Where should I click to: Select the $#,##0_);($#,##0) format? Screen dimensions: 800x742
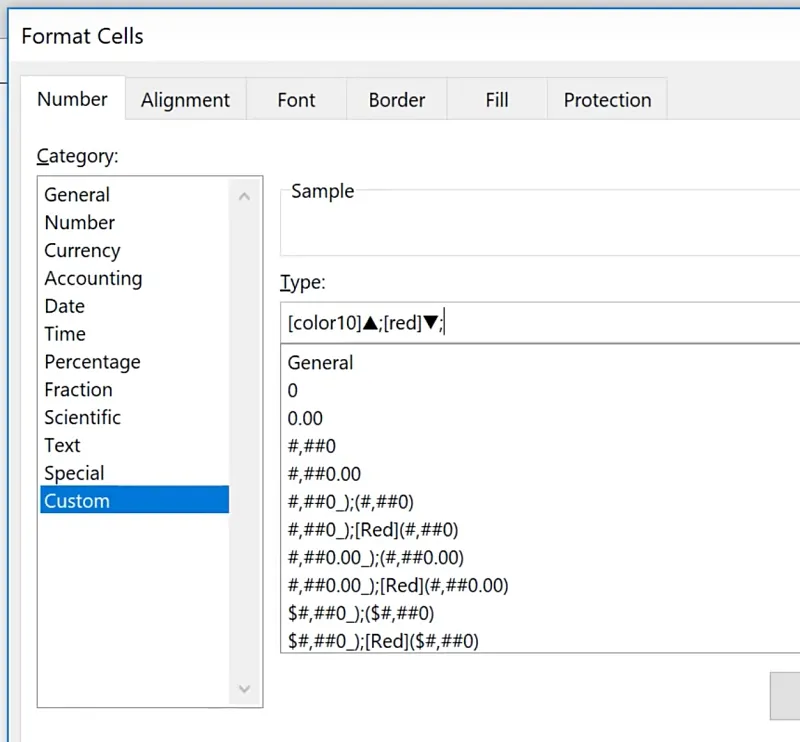(x=361, y=613)
